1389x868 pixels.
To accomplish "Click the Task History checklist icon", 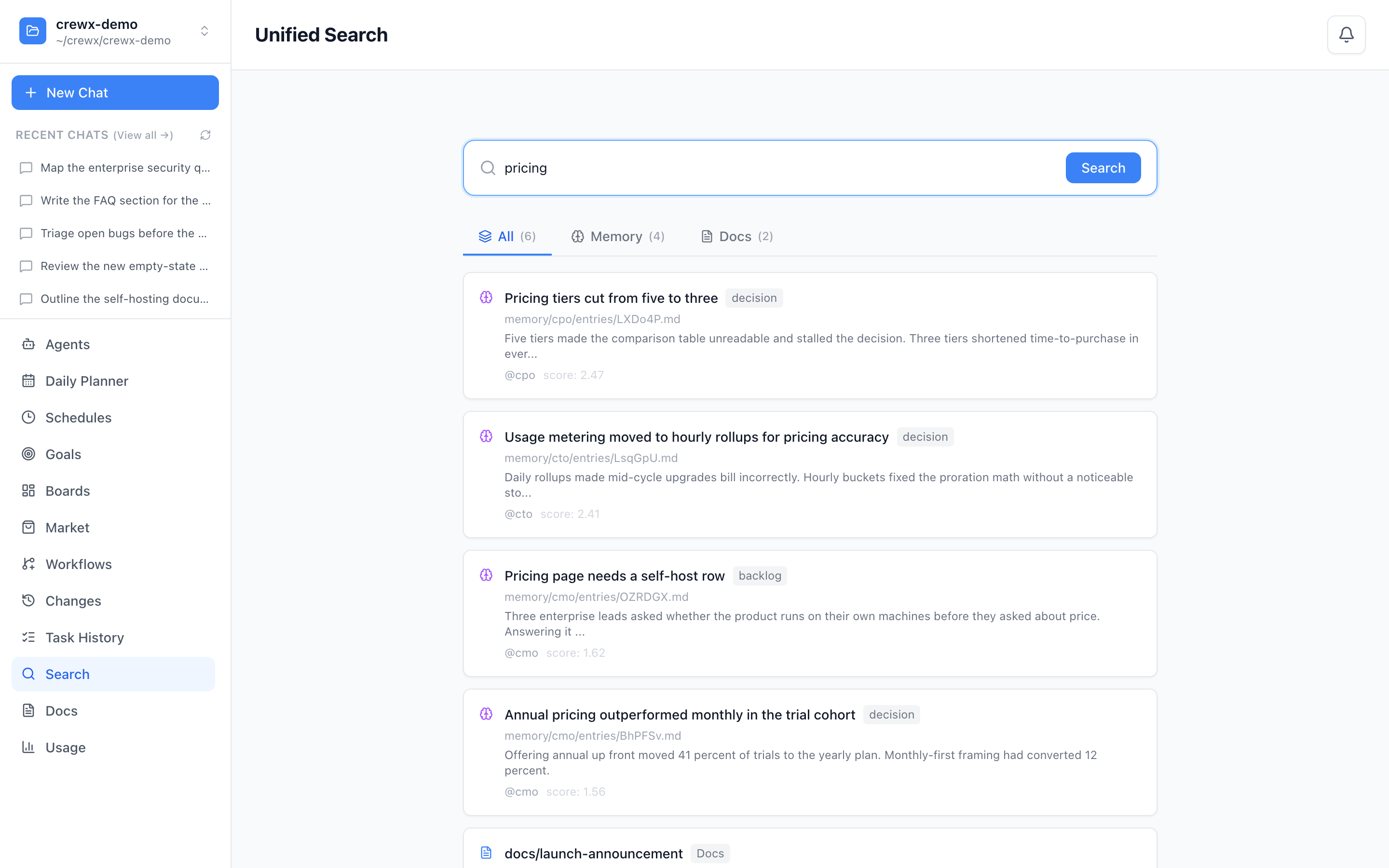I will (28, 637).
